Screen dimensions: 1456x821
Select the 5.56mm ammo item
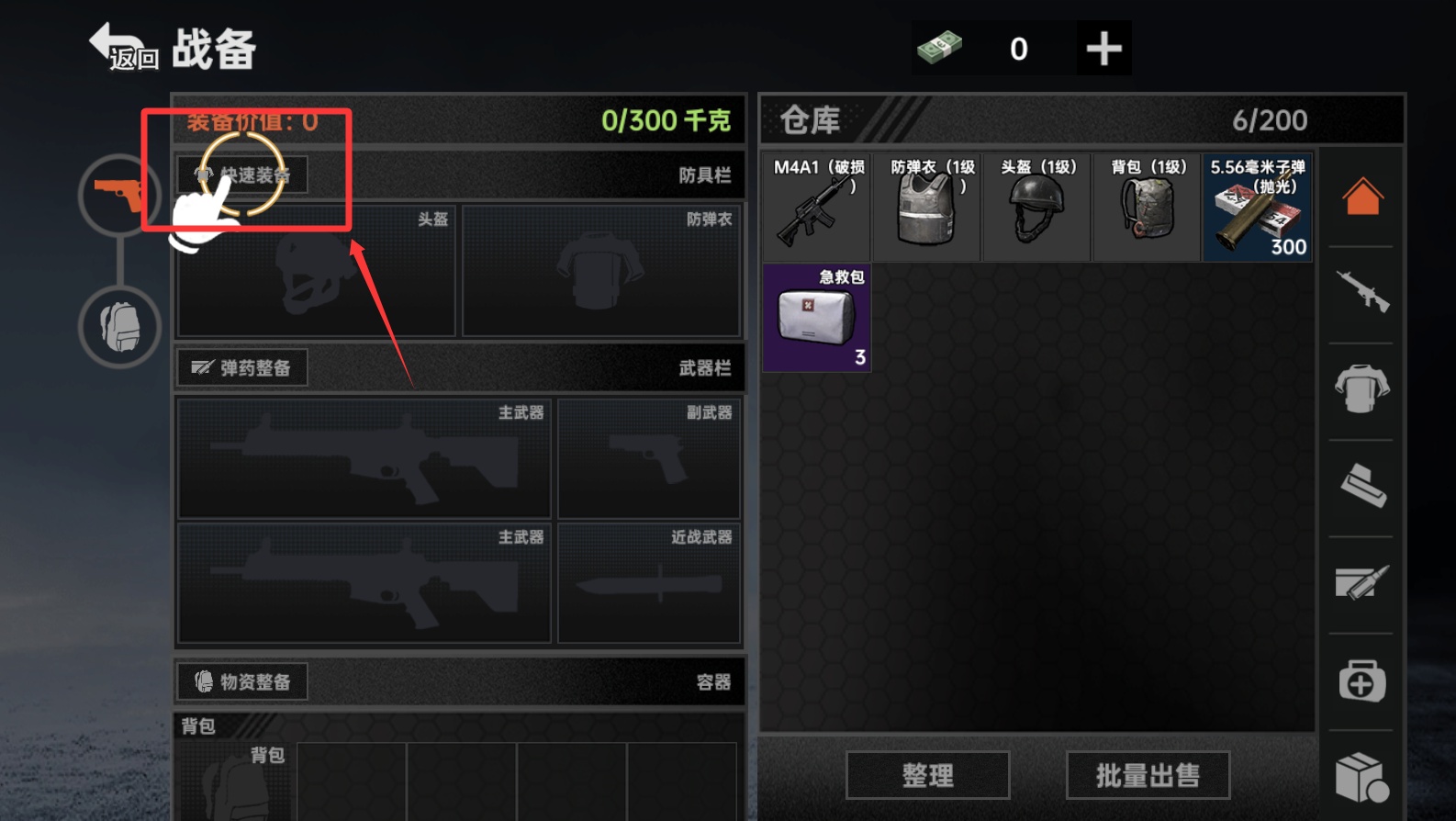coord(1258,207)
